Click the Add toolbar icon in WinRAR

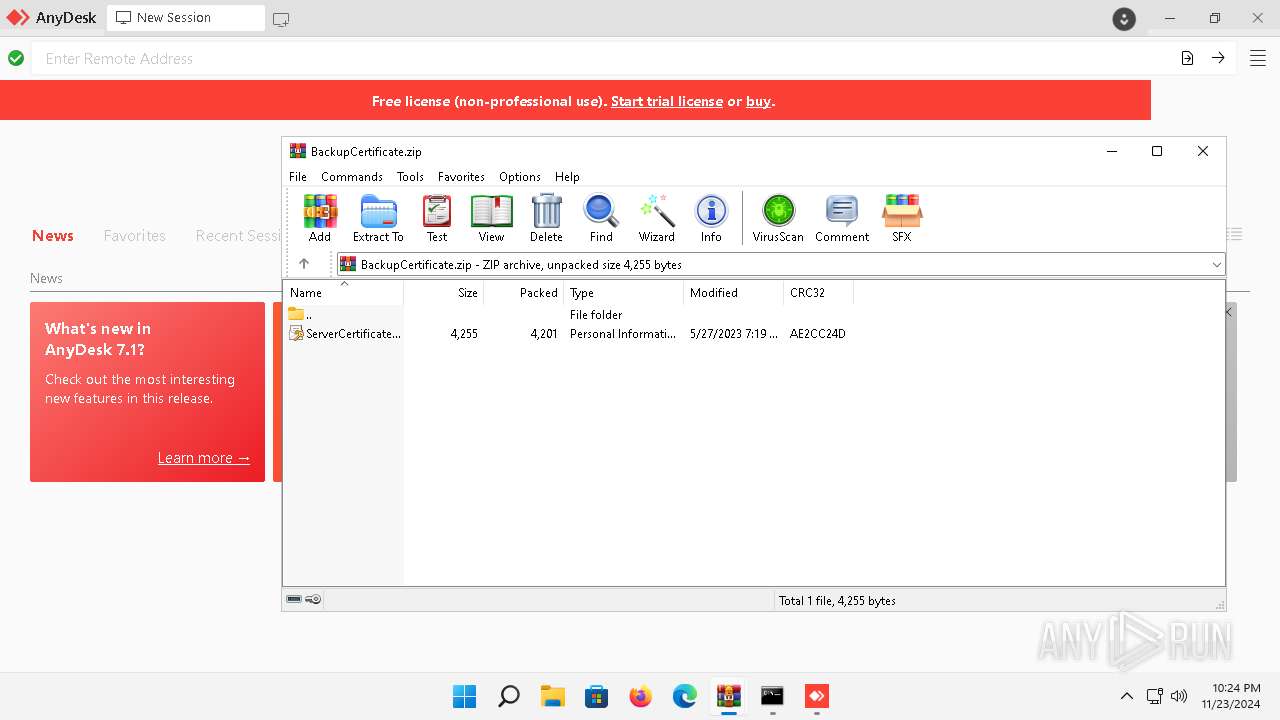point(320,218)
